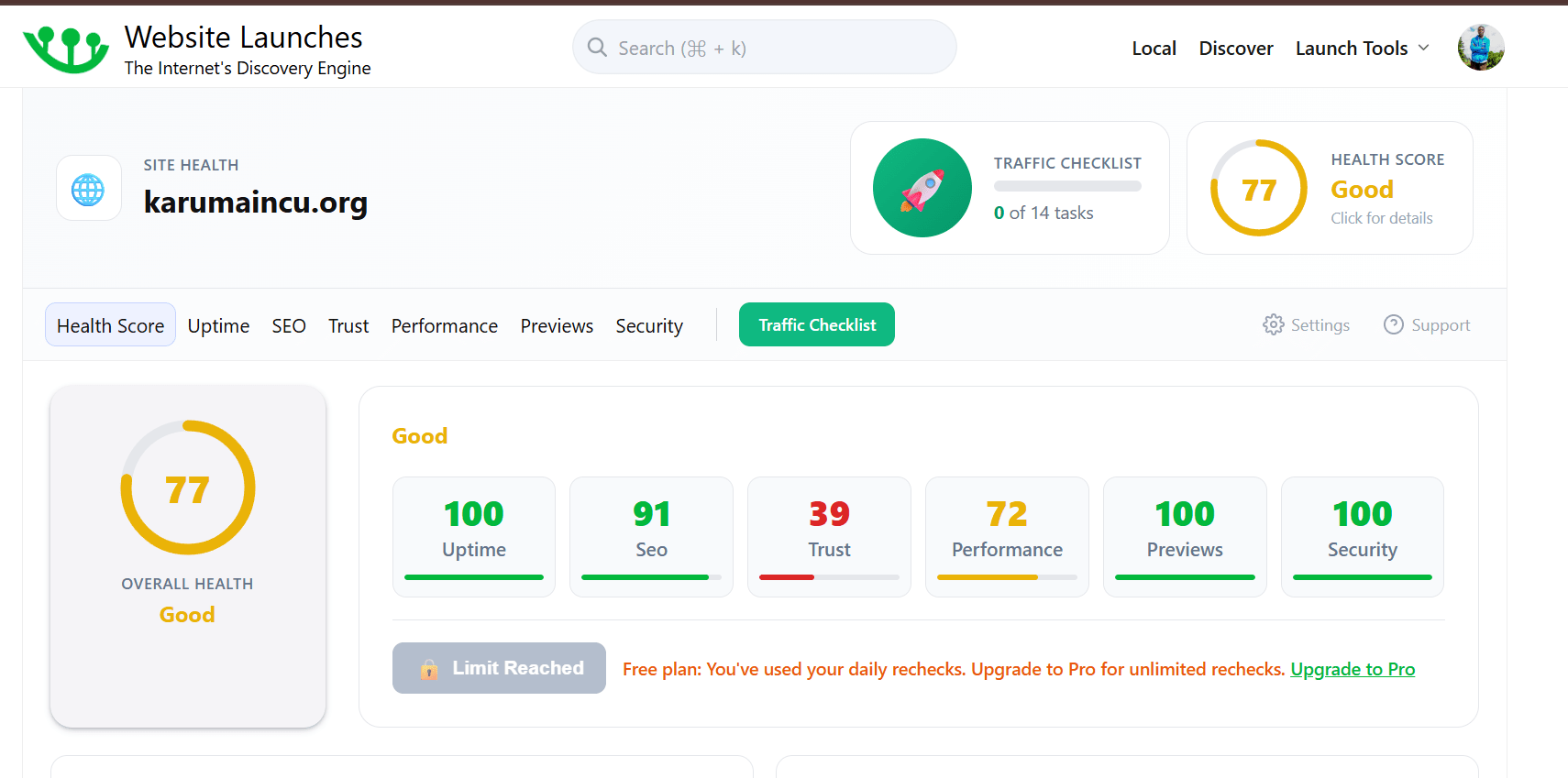Screen dimensions: 1568x778
Task: Click the green Traffic Checklist button
Action: pos(817,324)
